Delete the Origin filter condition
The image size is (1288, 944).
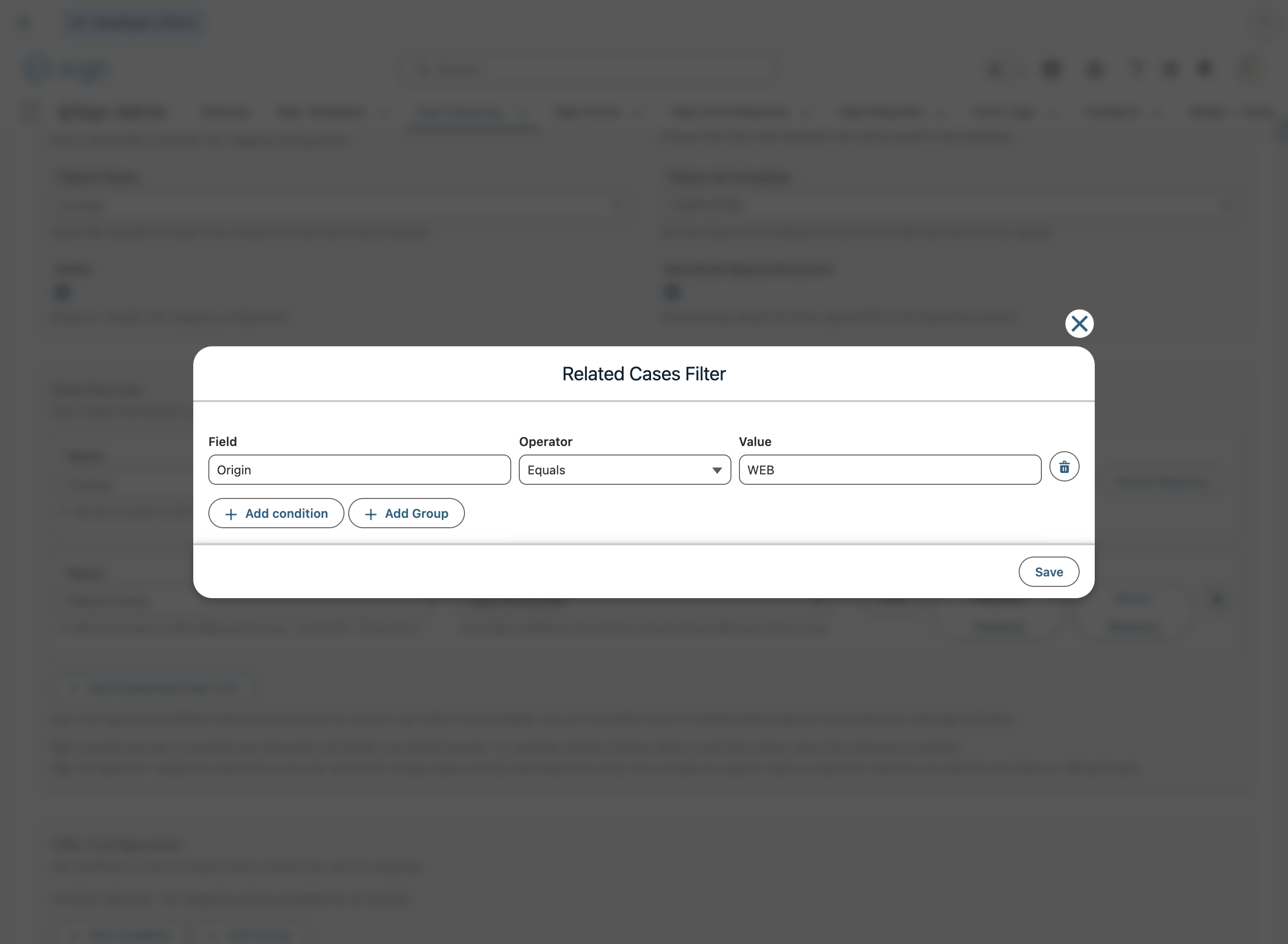[x=1064, y=467]
